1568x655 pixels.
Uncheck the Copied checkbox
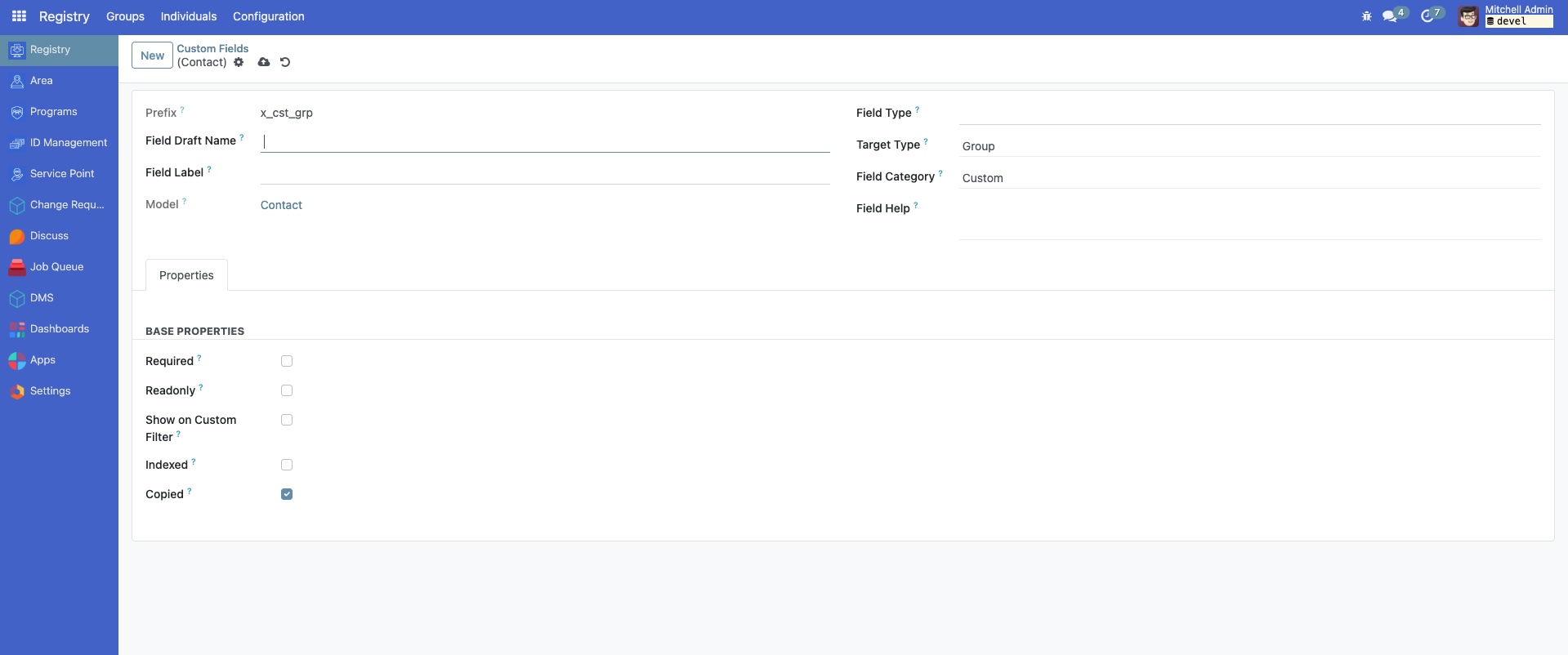coord(287,494)
